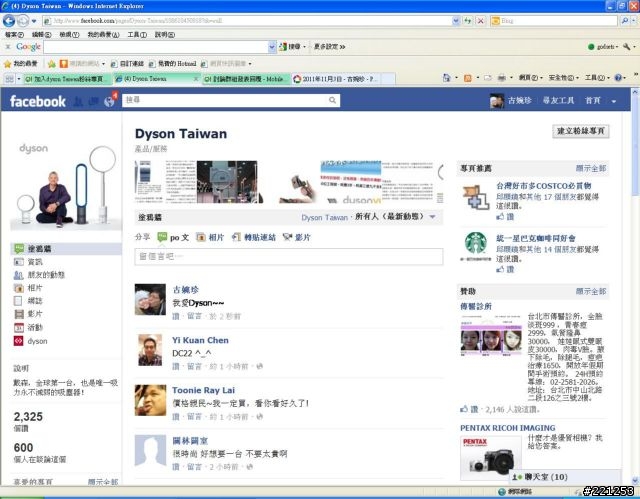
Task: Click 顯示全部 in the 贊助 section
Action: pos(591,291)
